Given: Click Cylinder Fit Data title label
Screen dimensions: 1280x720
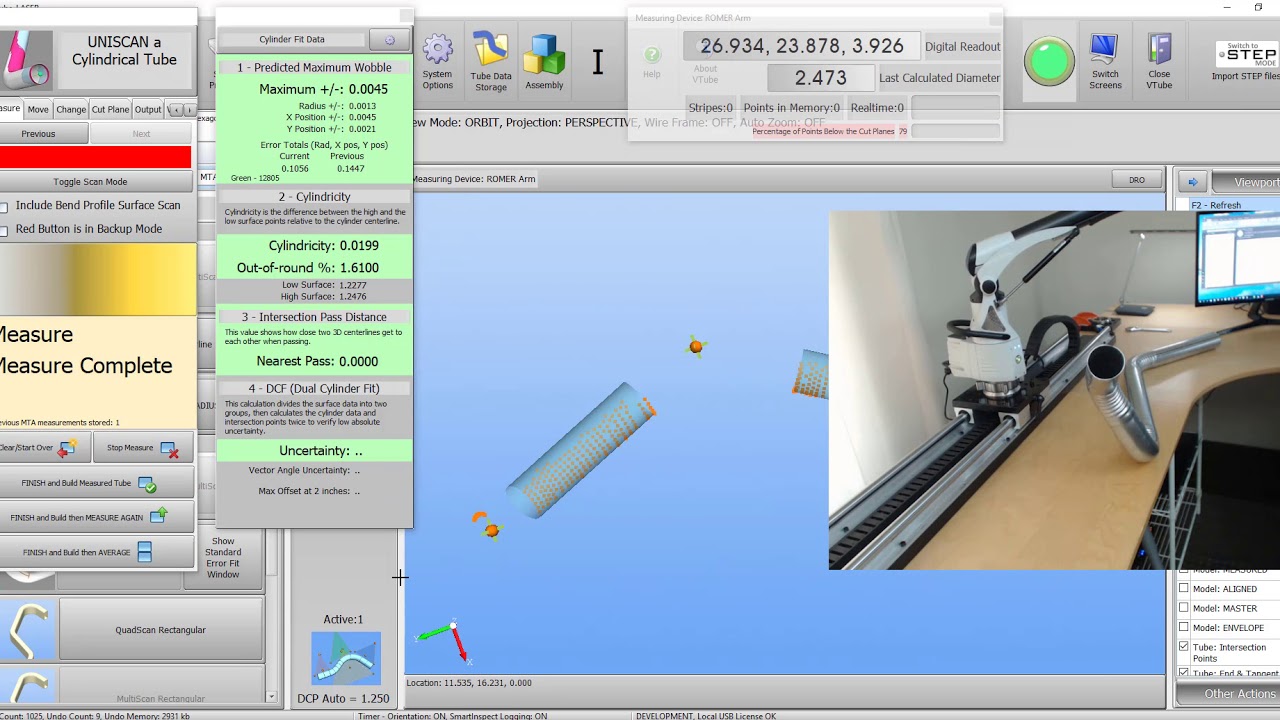Looking at the screenshot, I should pos(292,40).
